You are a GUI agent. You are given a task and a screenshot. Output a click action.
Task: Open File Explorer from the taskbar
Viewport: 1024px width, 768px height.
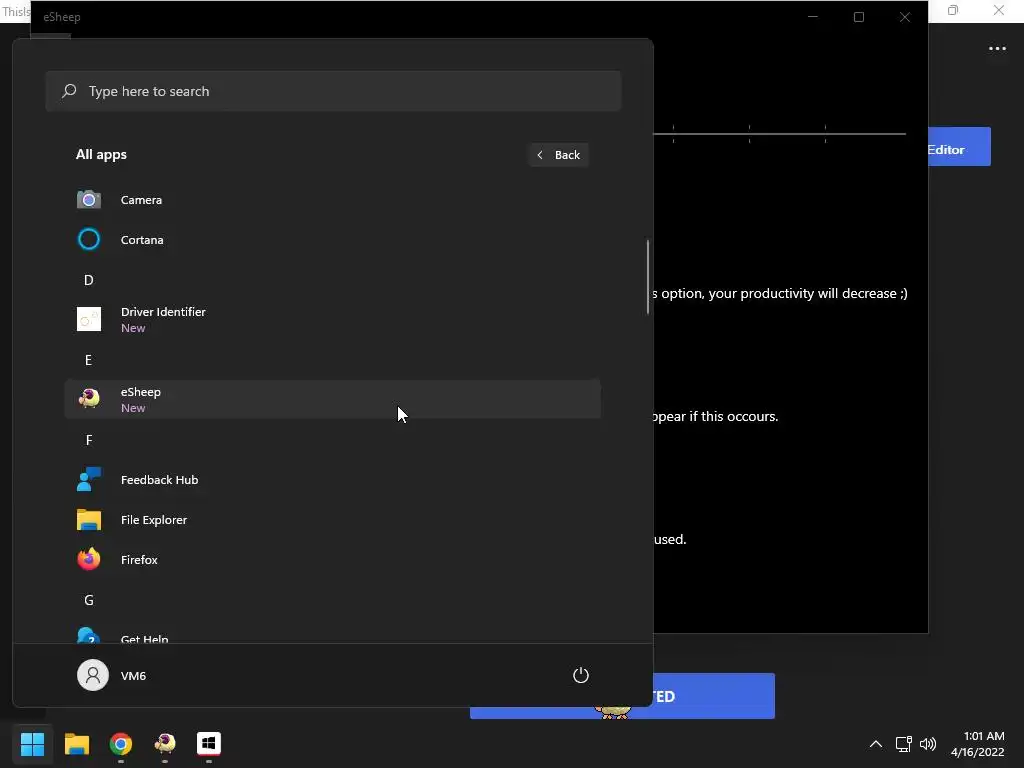tap(76, 744)
